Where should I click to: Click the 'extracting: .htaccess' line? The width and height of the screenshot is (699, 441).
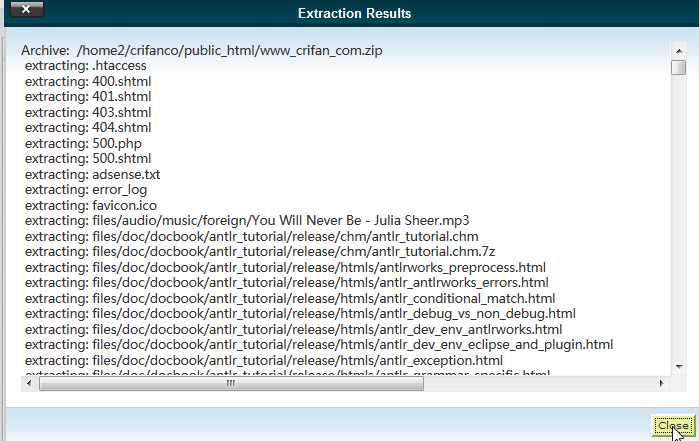(86, 66)
